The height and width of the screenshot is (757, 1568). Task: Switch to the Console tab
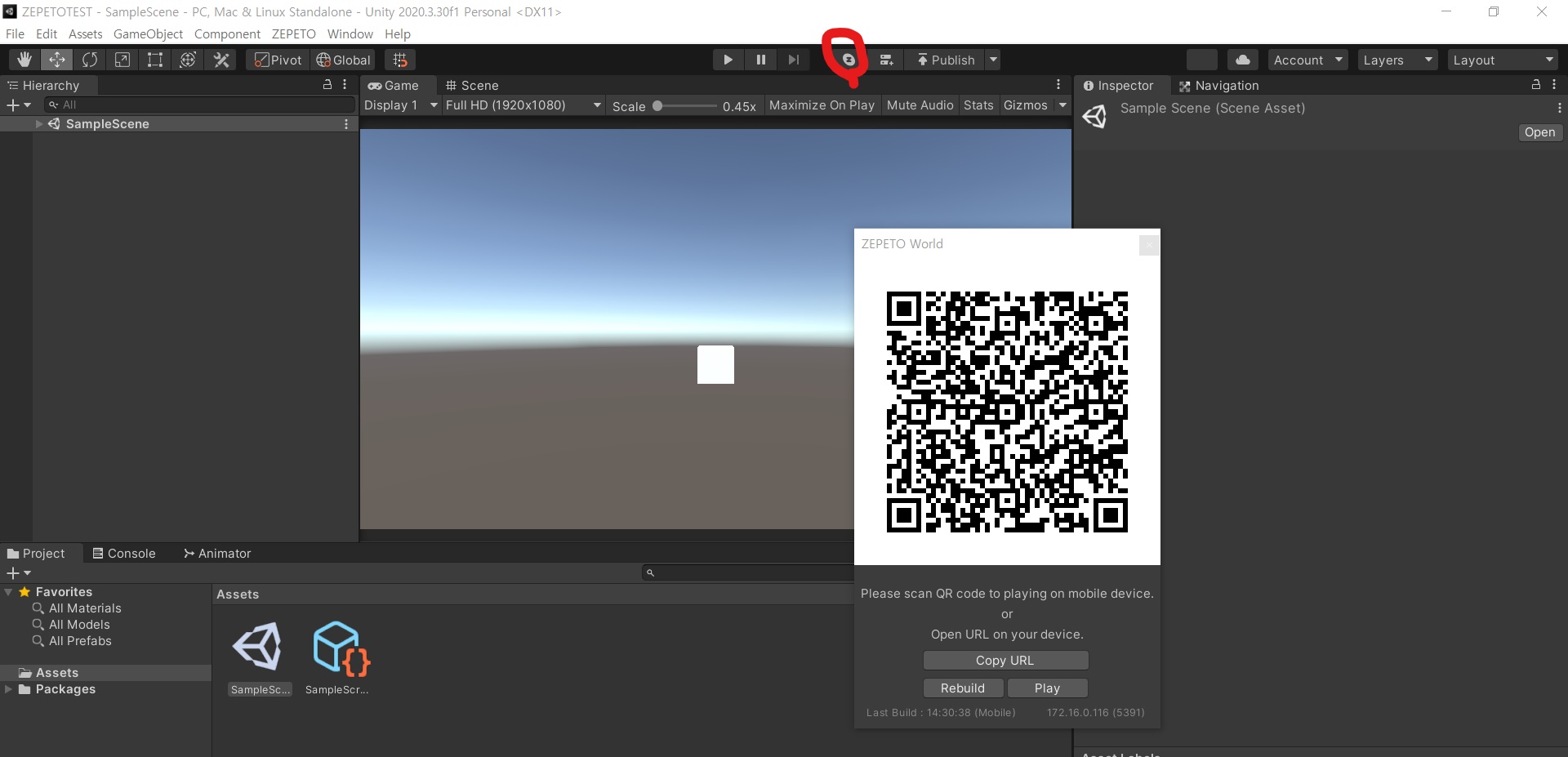coord(124,553)
